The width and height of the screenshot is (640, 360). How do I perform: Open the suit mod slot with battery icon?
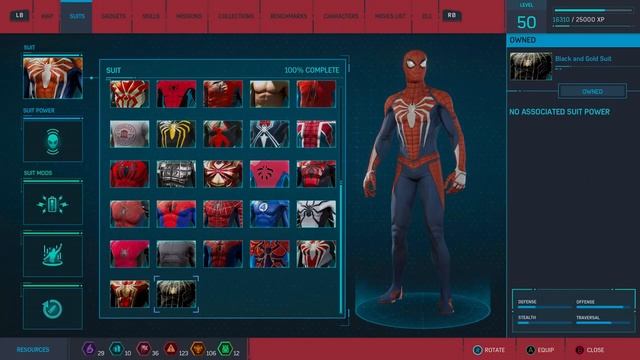pyautogui.click(x=53, y=204)
